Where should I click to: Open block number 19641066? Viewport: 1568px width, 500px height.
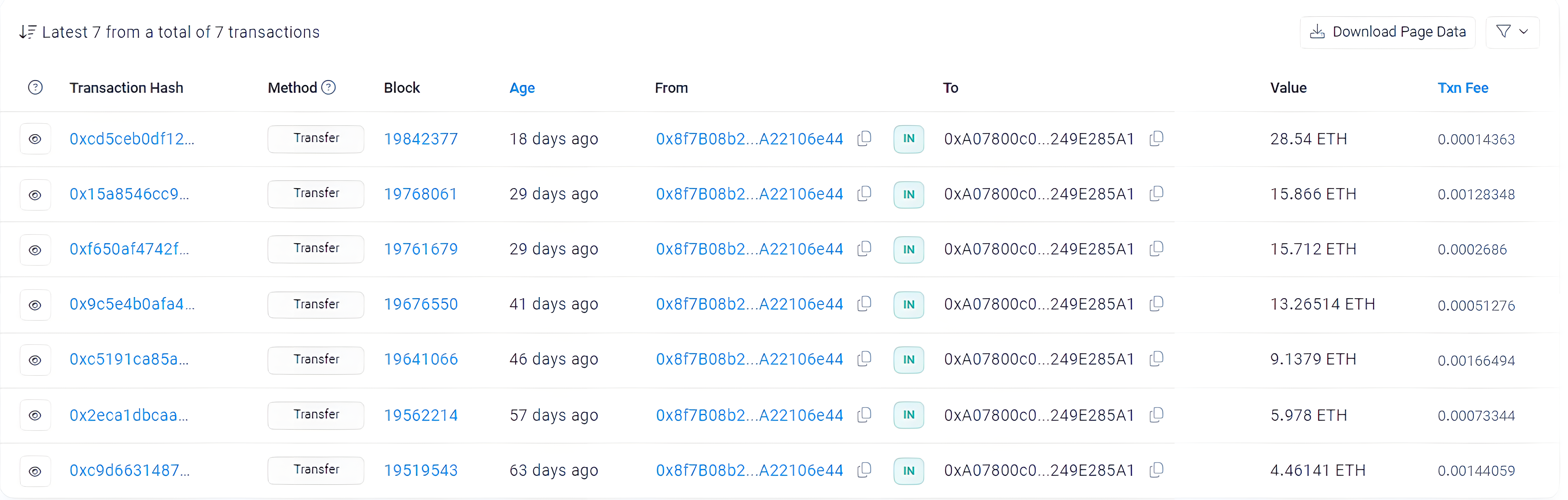421,360
